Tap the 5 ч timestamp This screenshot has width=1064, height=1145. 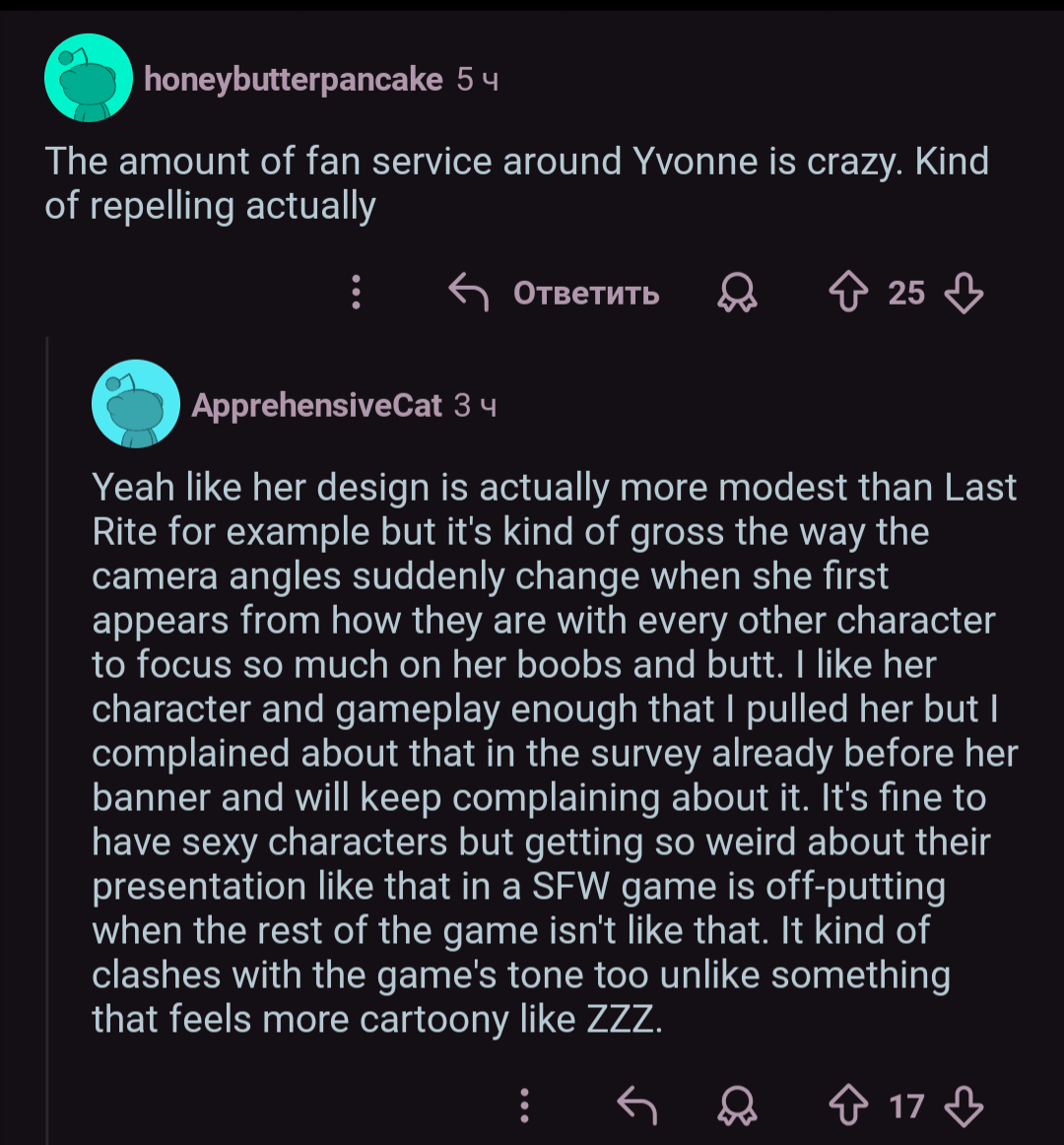pos(478,79)
